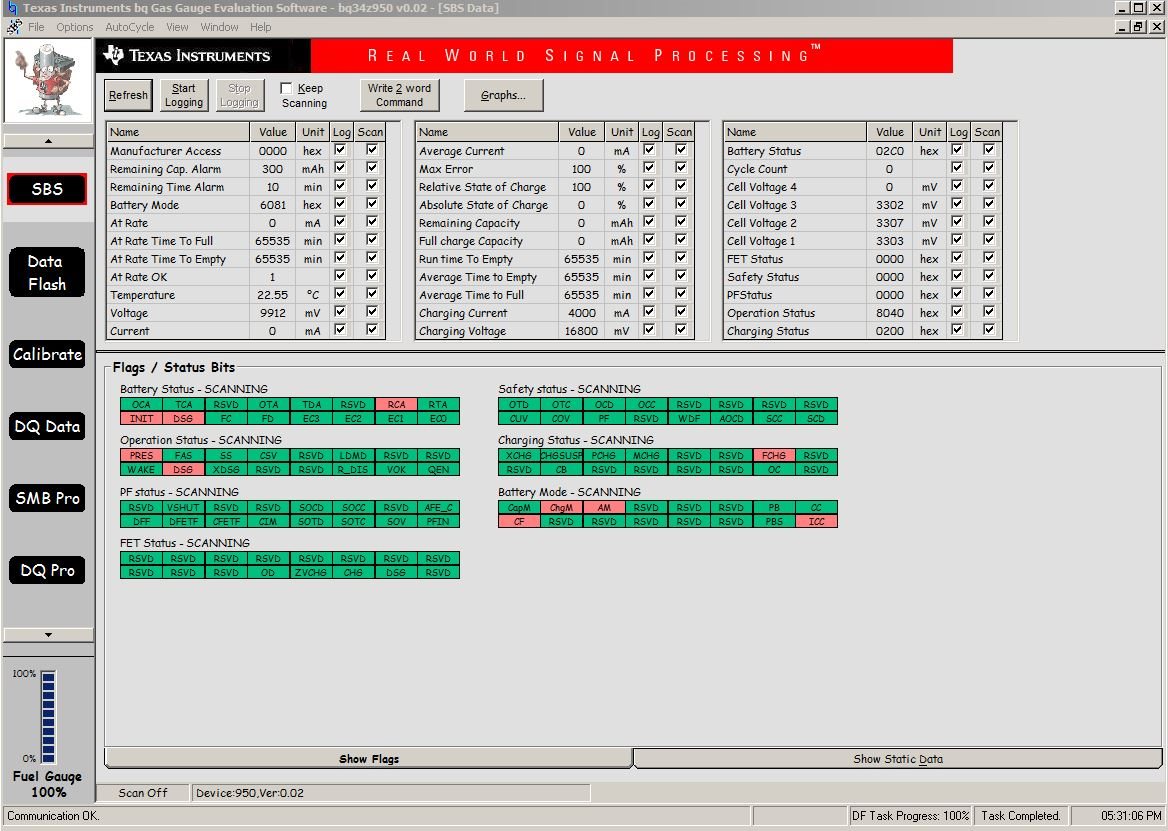Open the AutoCycle menu

[130, 27]
